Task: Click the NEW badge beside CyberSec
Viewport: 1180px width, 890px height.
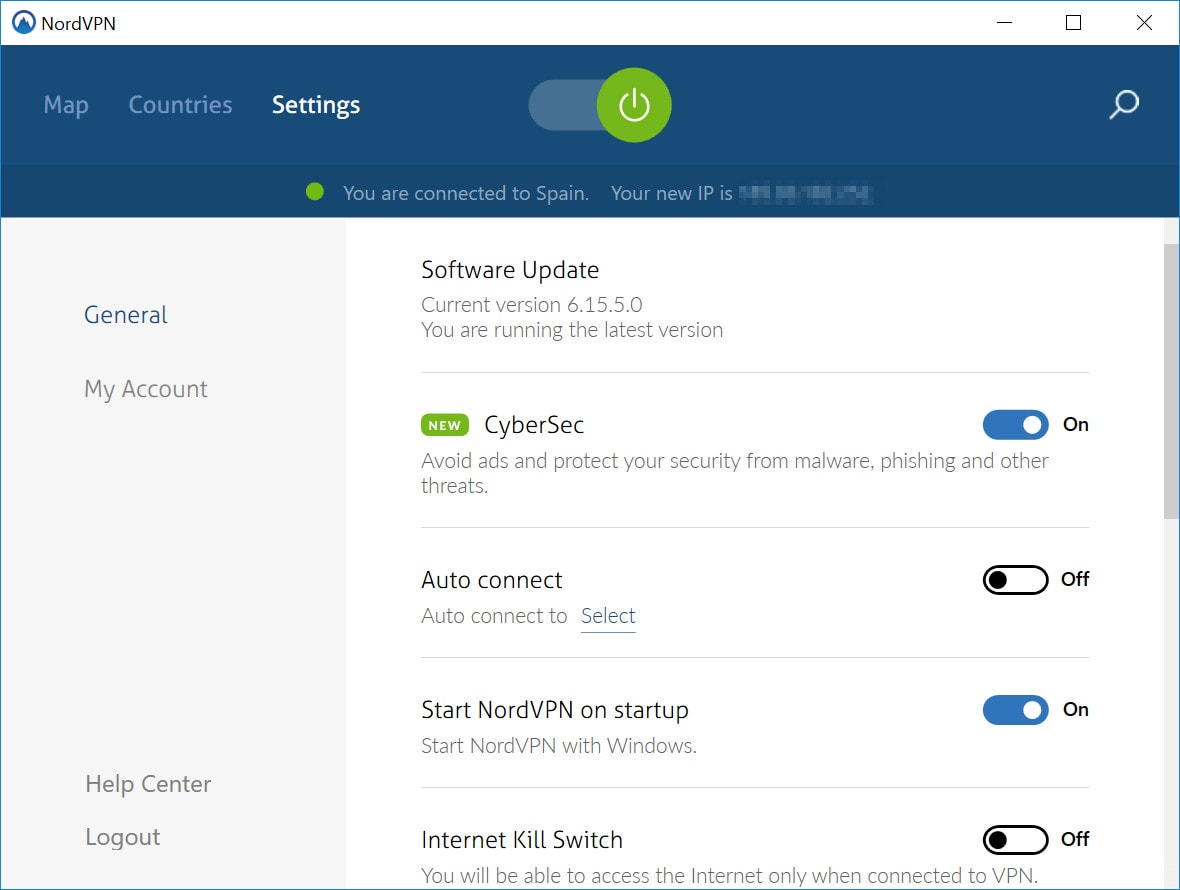Action: pyautogui.click(x=445, y=425)
